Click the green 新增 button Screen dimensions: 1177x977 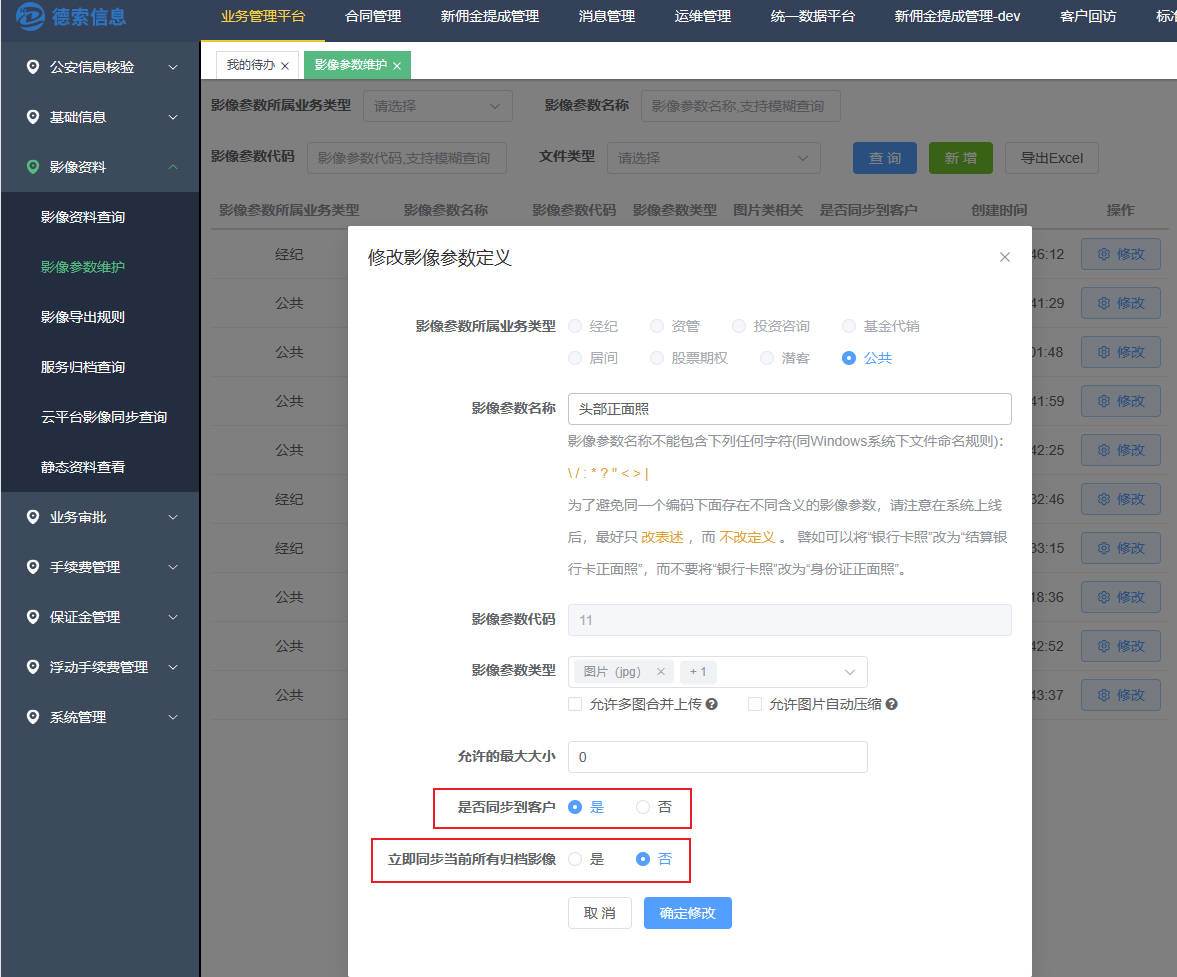pos(961,158)
